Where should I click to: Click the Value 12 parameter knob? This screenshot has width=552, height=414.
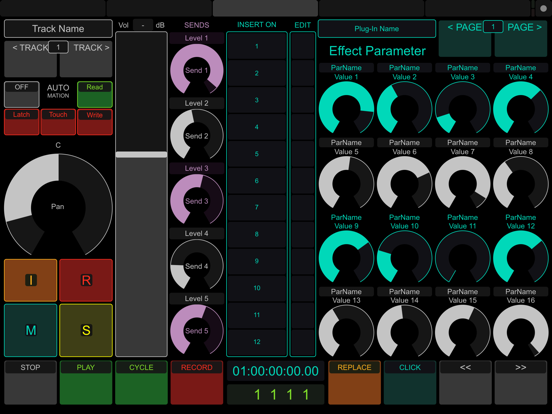point(521,258)
